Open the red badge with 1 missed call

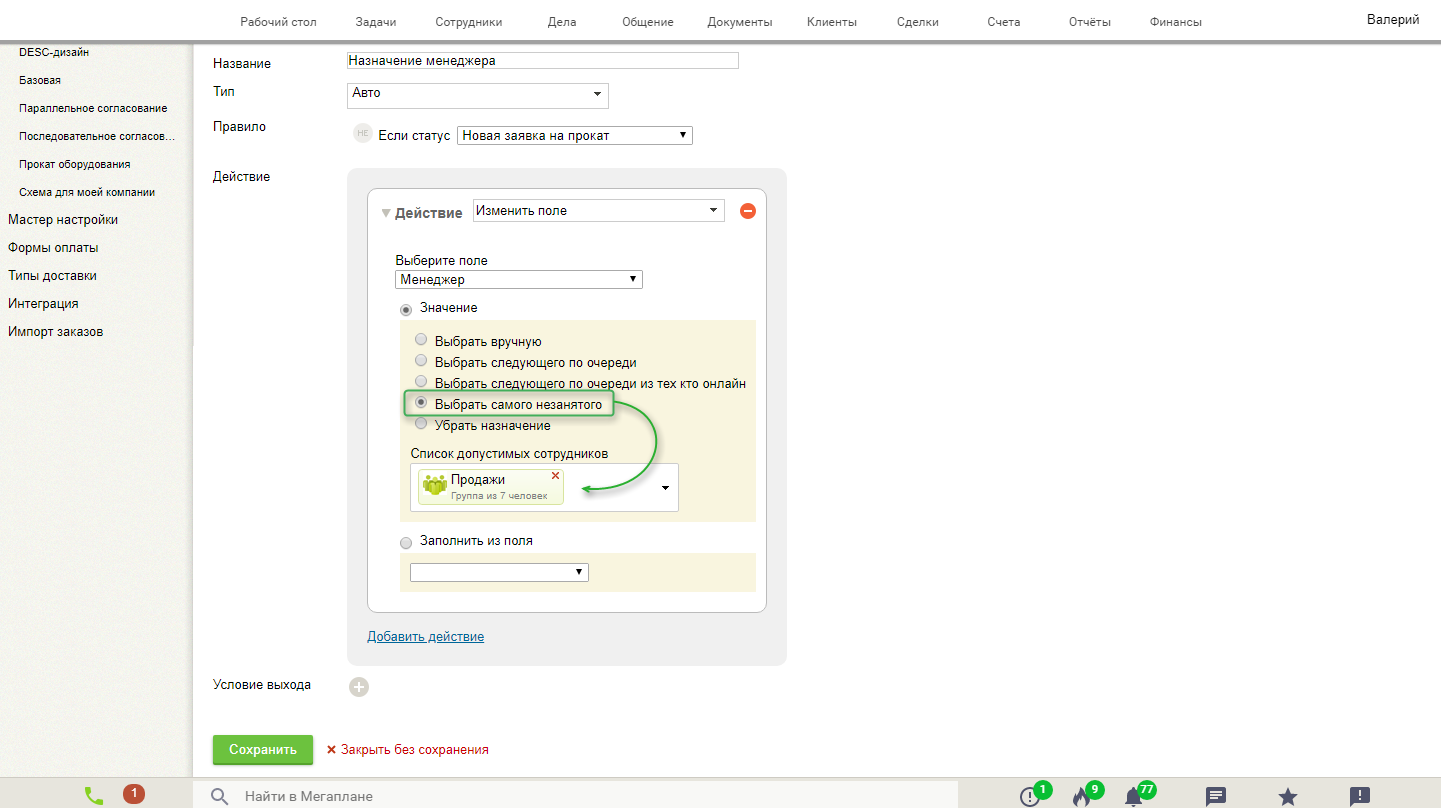(134, 794)
